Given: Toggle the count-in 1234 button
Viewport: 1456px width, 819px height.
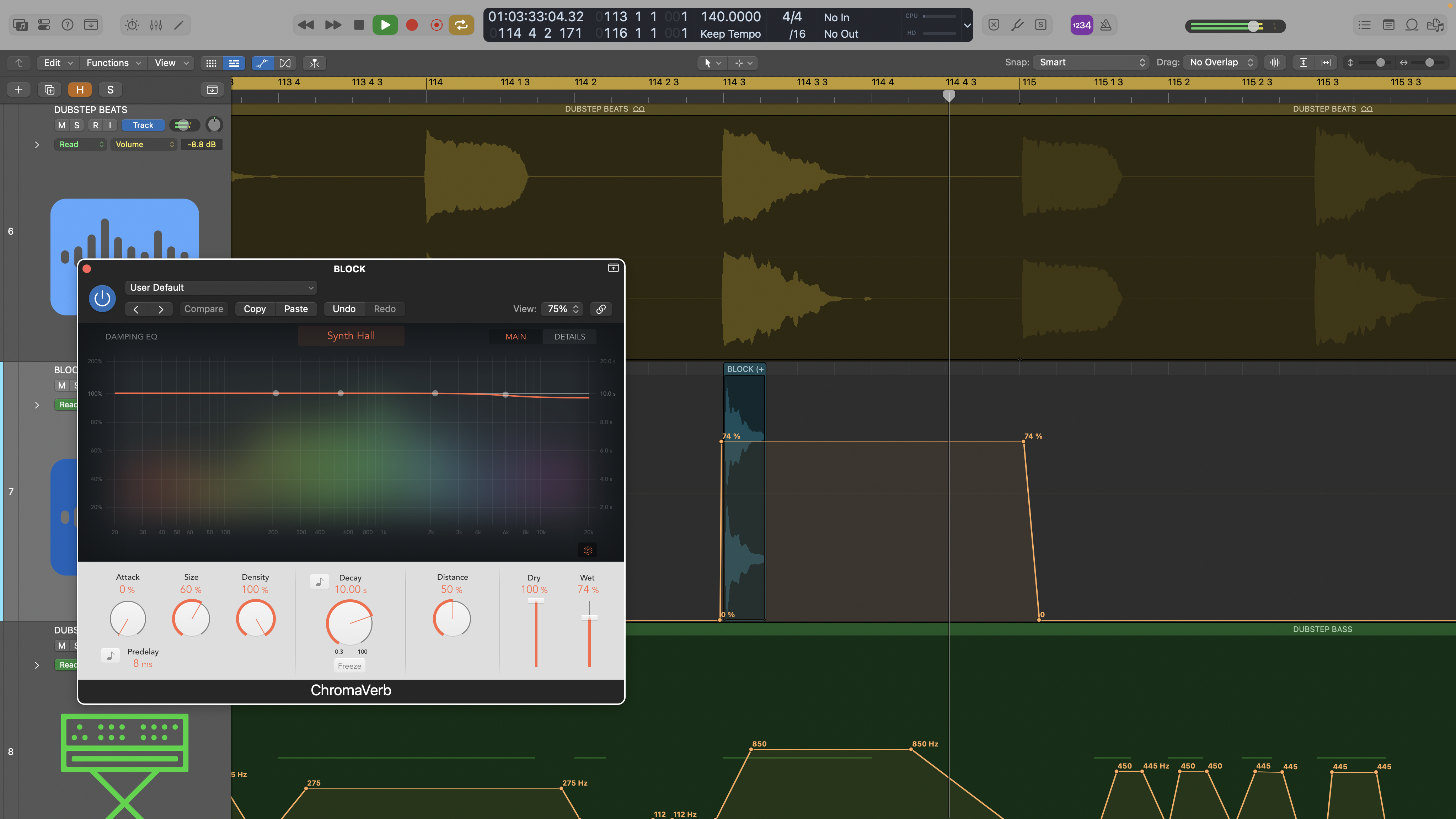Looking at the screenshot, I should pos(1081,25).
